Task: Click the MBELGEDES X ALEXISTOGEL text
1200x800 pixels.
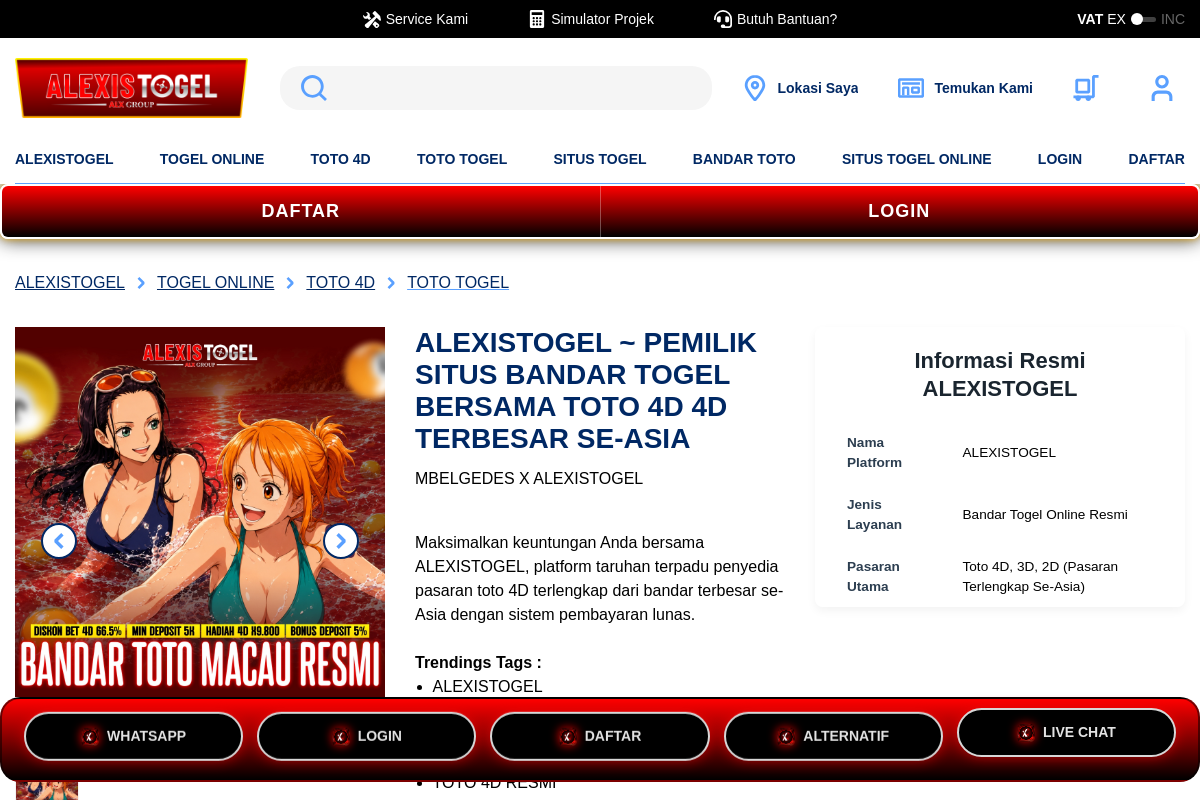Action: (529, 479)
